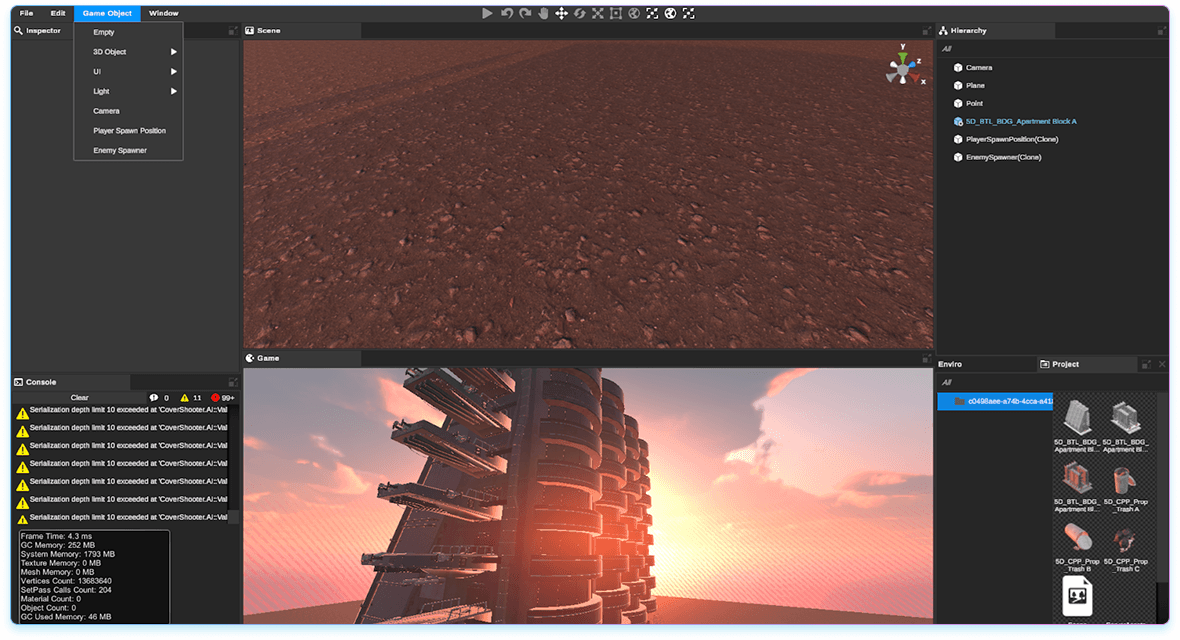Click the Undo arrow icon
The width and height of the screenshot is (1180, 640).
[507, 13]
